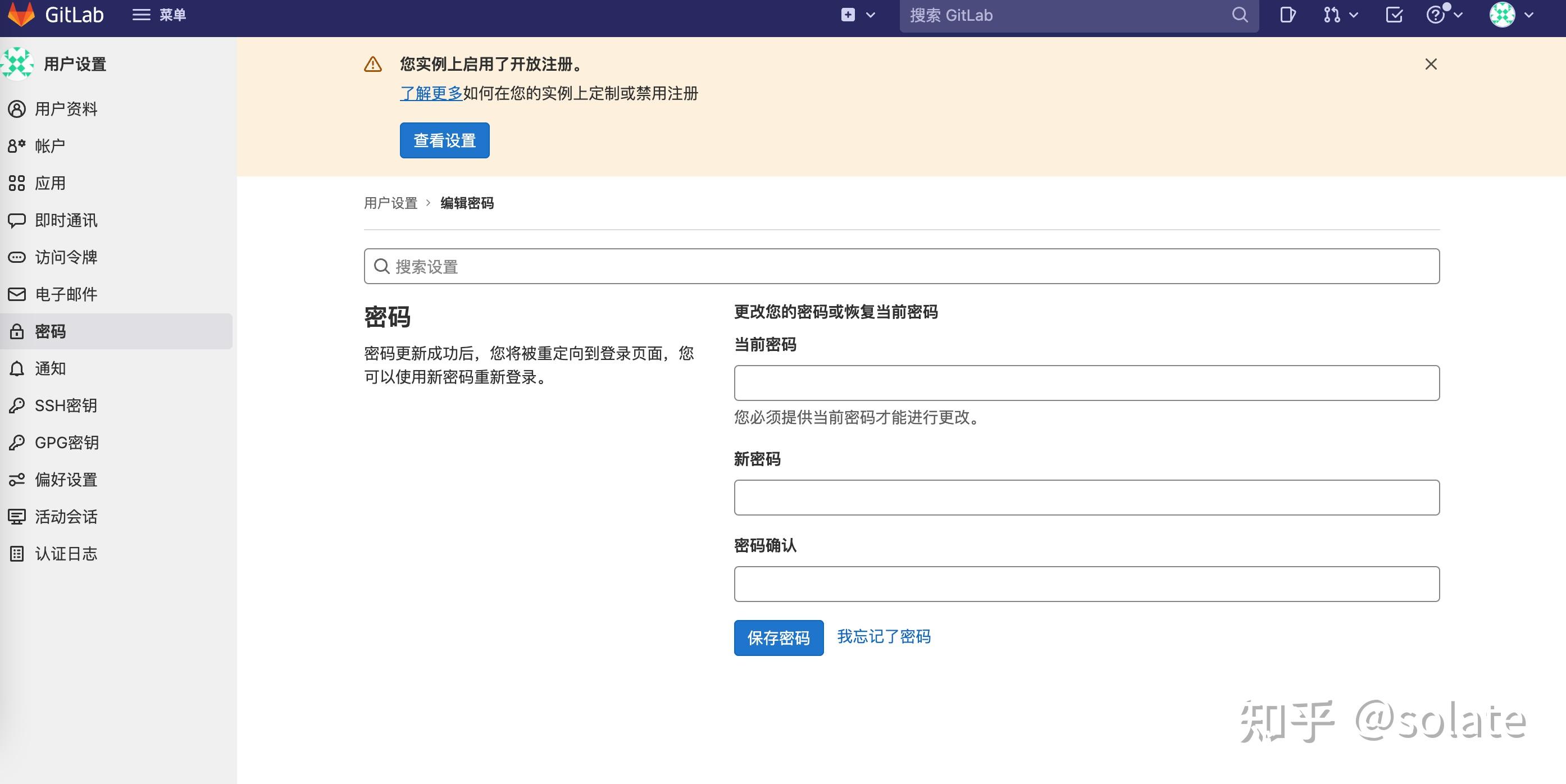This screenshot has width=1566, height=784.
Task: Open the merge requests icon in top bar
Action: click(1332, 14)
